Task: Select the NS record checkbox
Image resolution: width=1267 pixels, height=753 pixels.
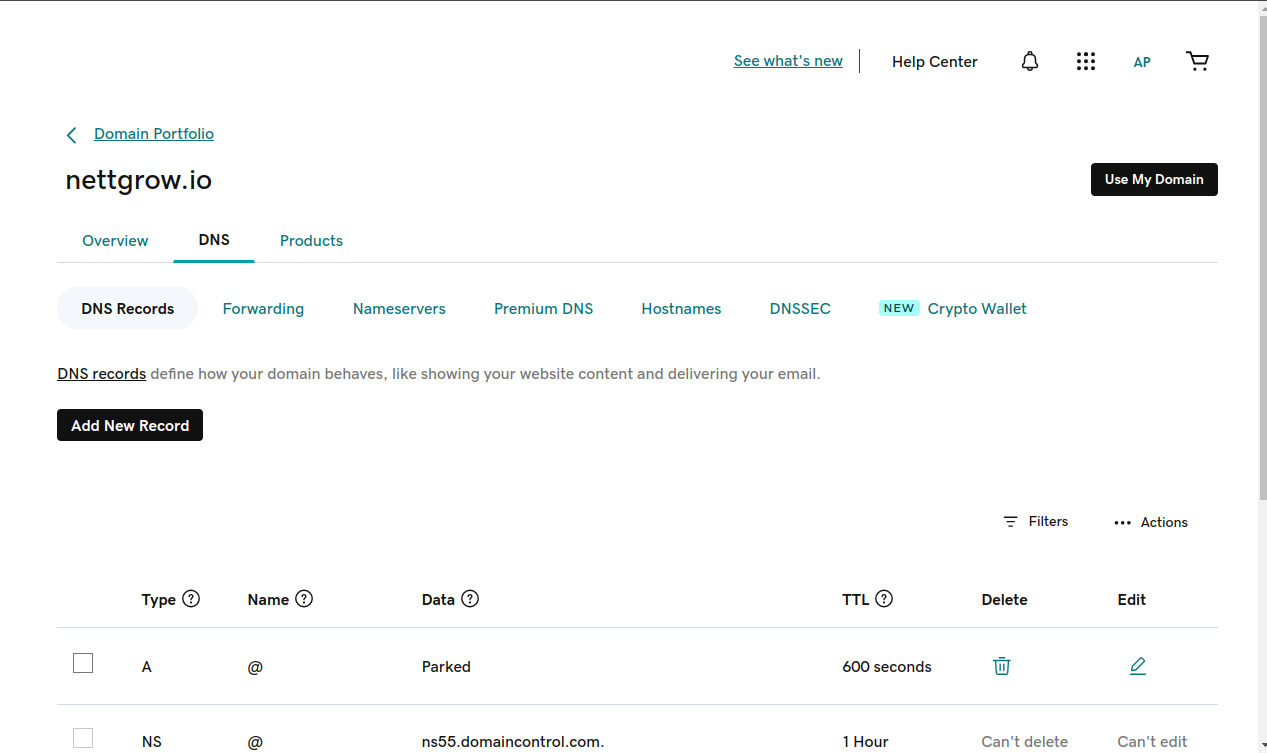Action: [x=83, y=738]
